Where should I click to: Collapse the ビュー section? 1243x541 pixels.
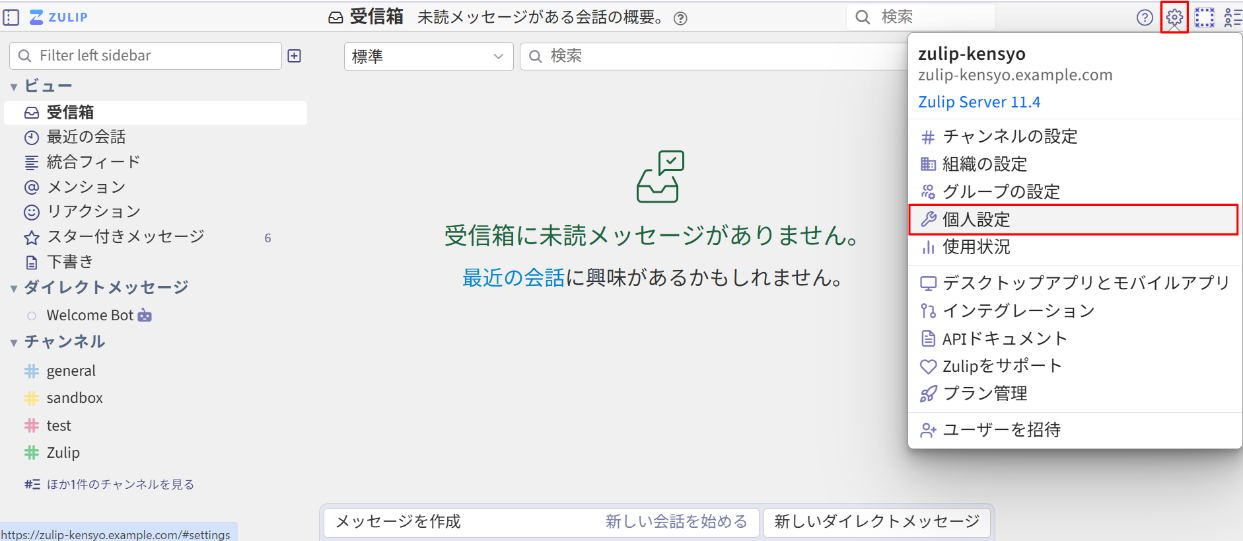(14, 87)
